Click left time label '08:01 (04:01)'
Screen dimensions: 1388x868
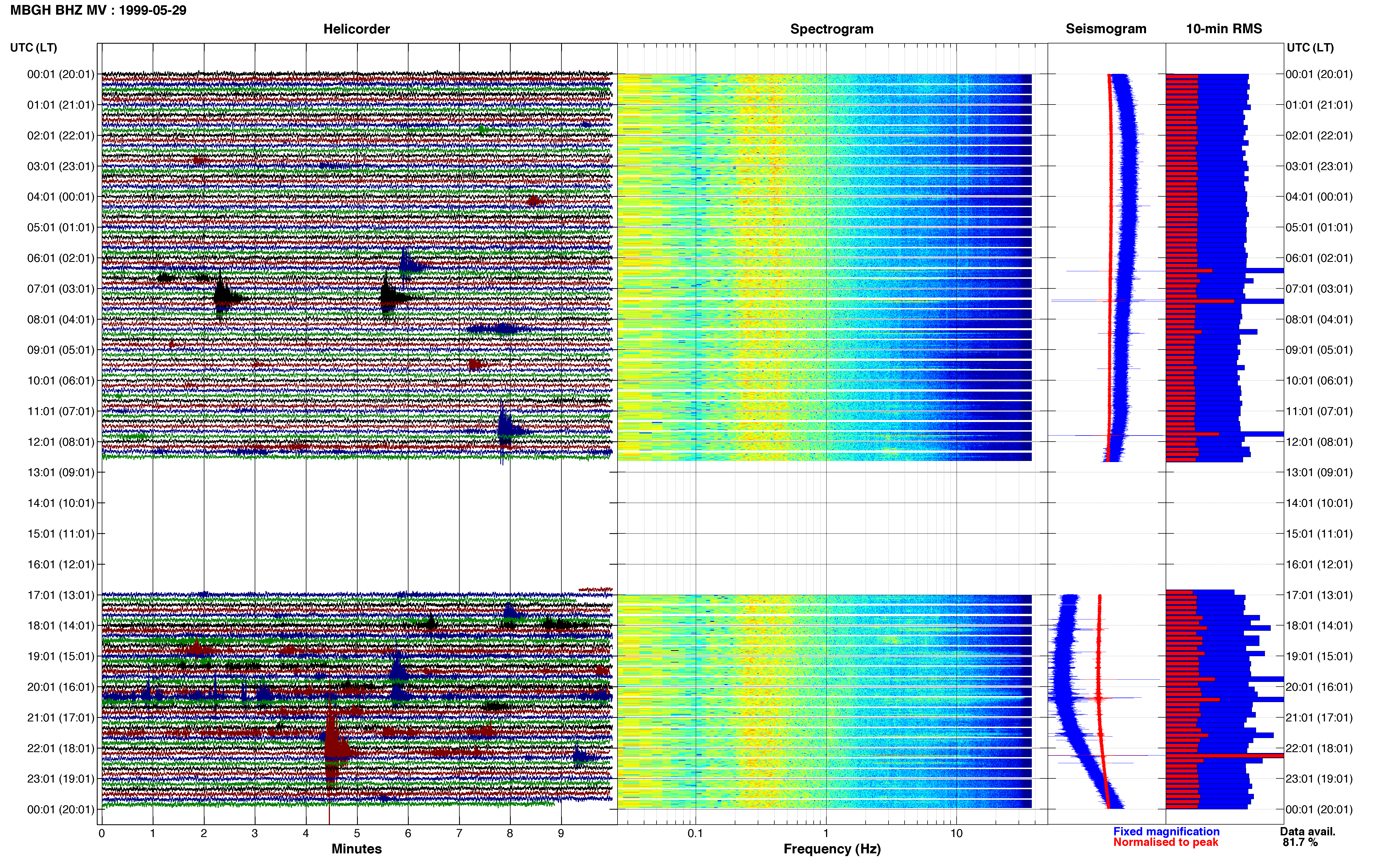(61, 319)
